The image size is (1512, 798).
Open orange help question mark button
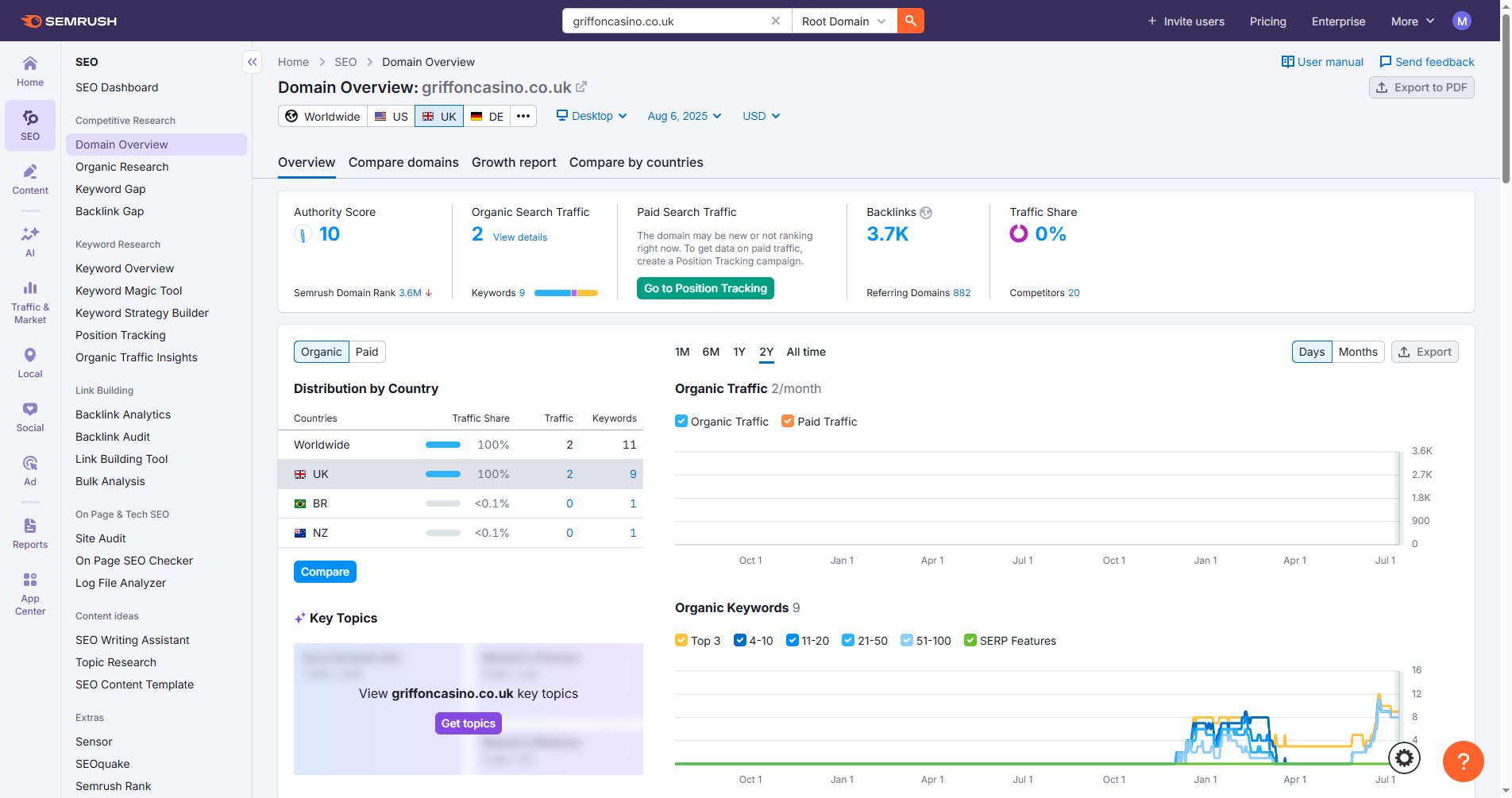tap(1463, 761)
